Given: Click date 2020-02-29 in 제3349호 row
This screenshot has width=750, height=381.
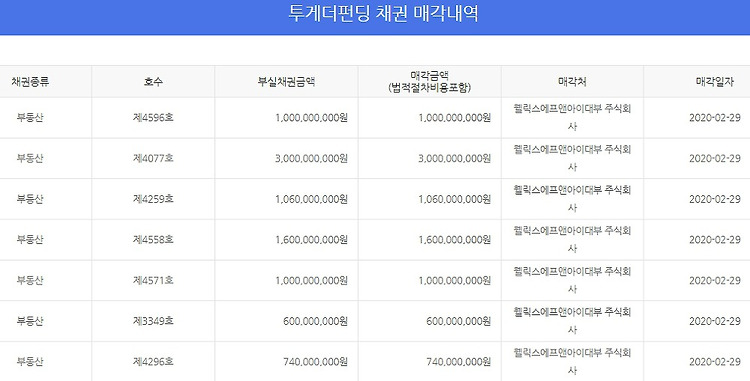Looking at the screenshot, I should click(715, 321).
